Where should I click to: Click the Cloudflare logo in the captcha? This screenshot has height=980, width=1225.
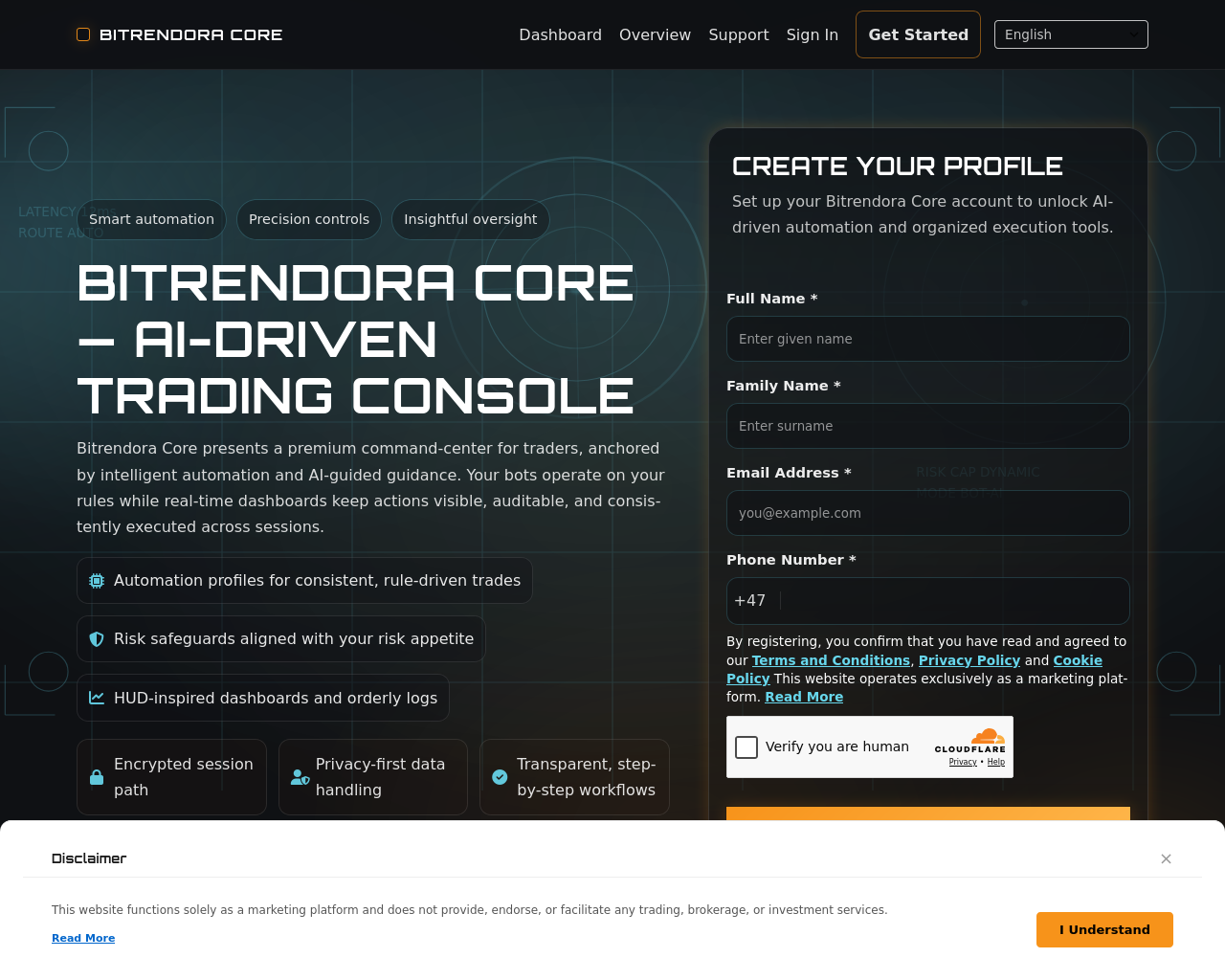coord(970,741)
